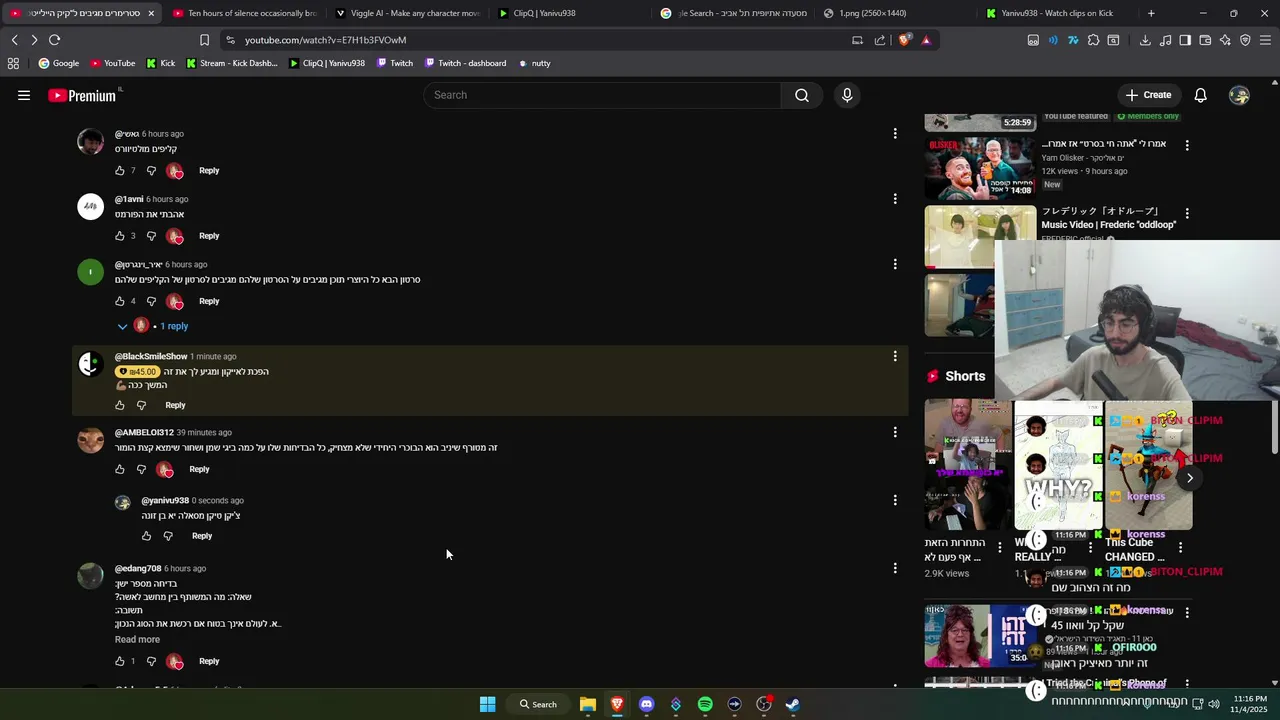Open Discord from taskbar
Screen dimensions: 1280x720
(x=646, y=704)
